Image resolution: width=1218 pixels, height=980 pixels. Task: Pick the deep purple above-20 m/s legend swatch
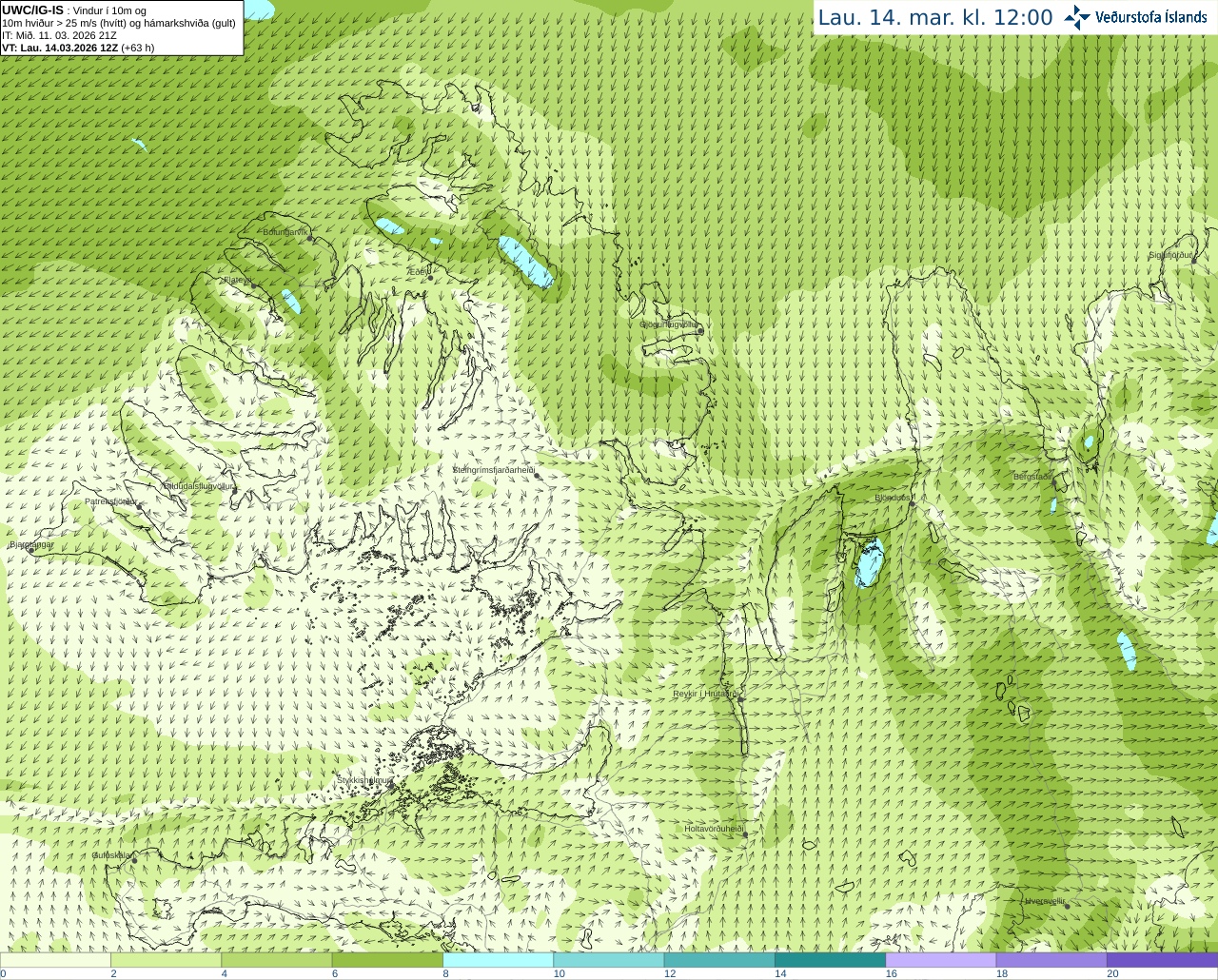(x=1162, y=960)
